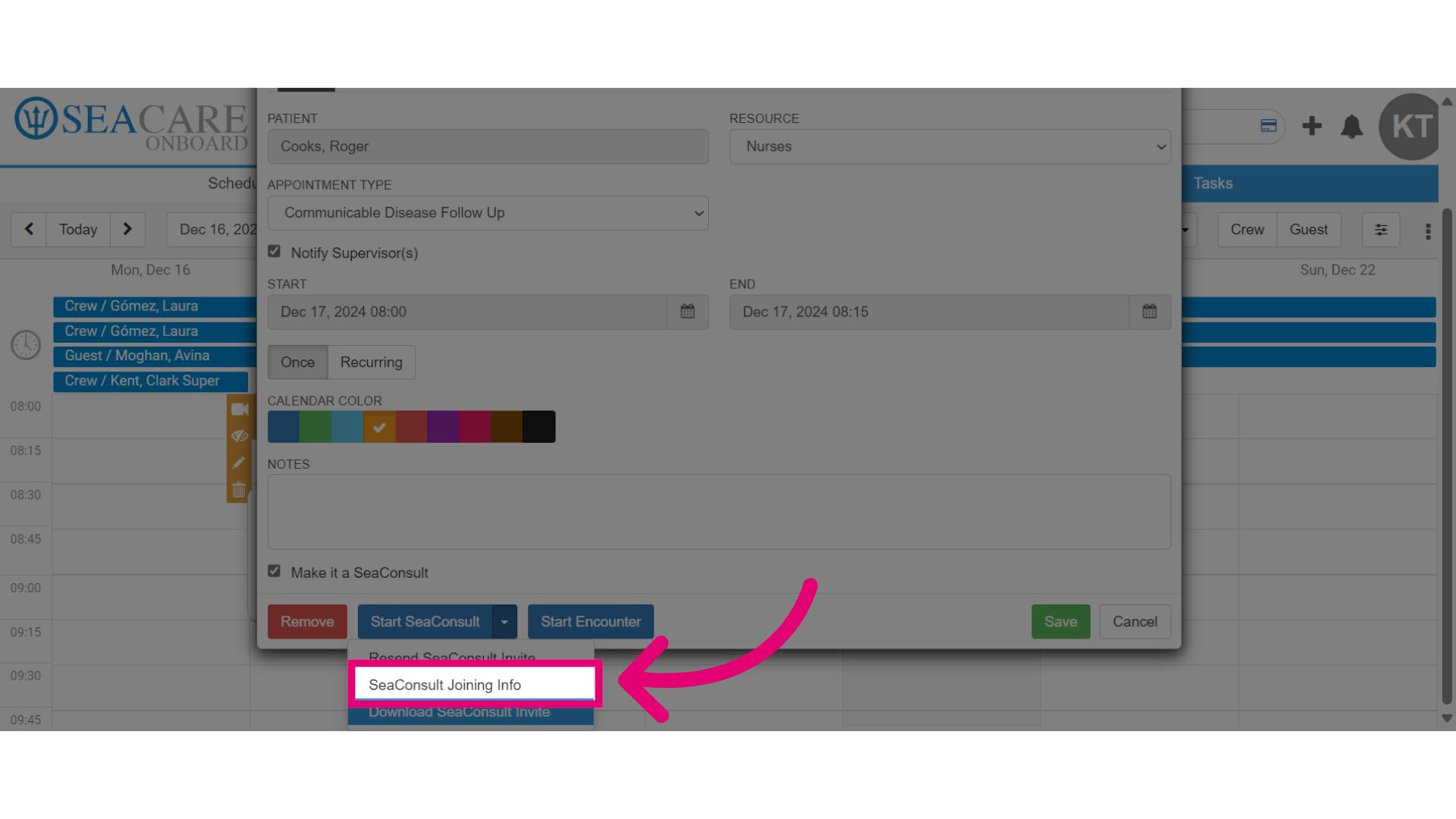1456x819 pixels.
Task: Click in the Notes text area
Action: tap(719, 512)
